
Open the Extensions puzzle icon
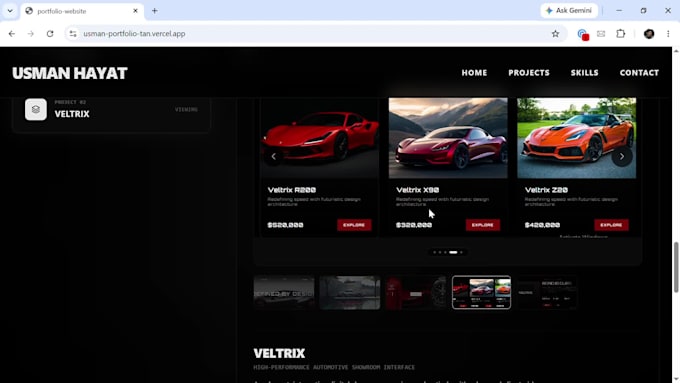click(x=621, y=34)
